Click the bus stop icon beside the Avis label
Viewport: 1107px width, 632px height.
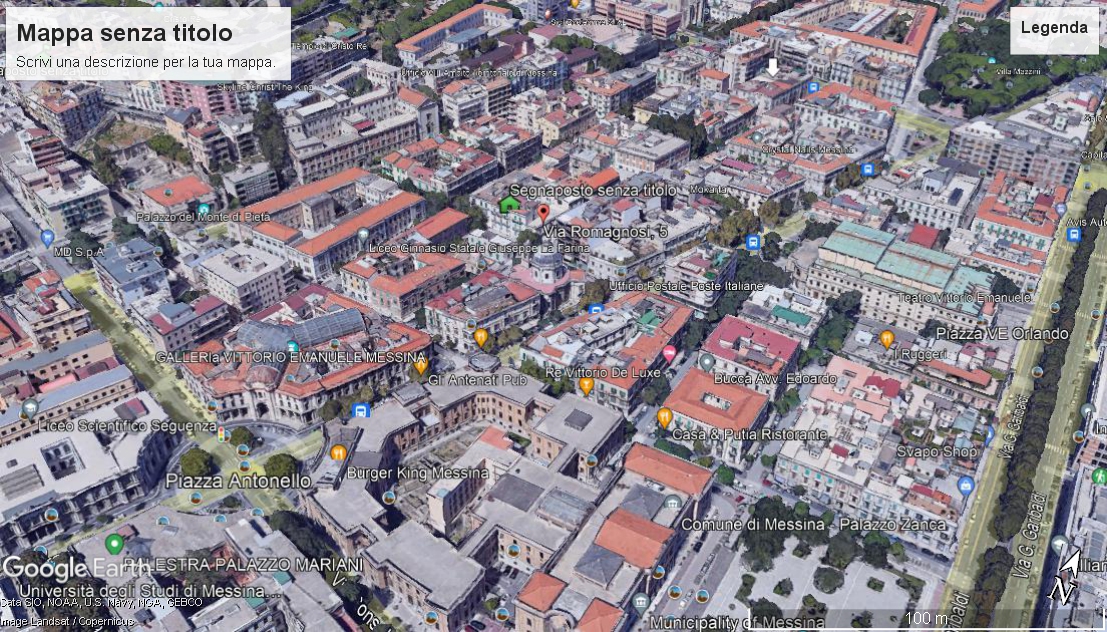click(x=1074, y=234)
